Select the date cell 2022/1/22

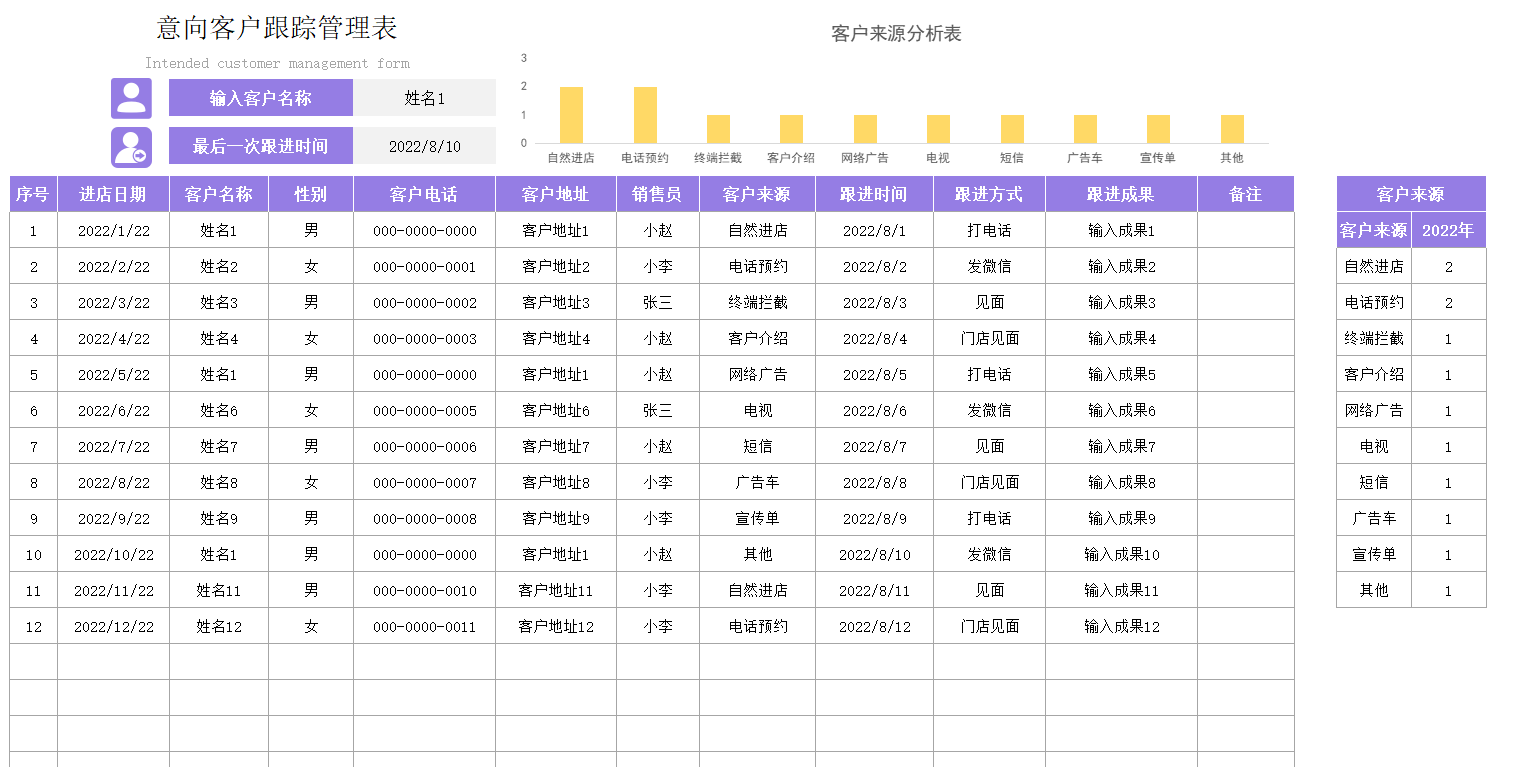[x=113, y=230]
